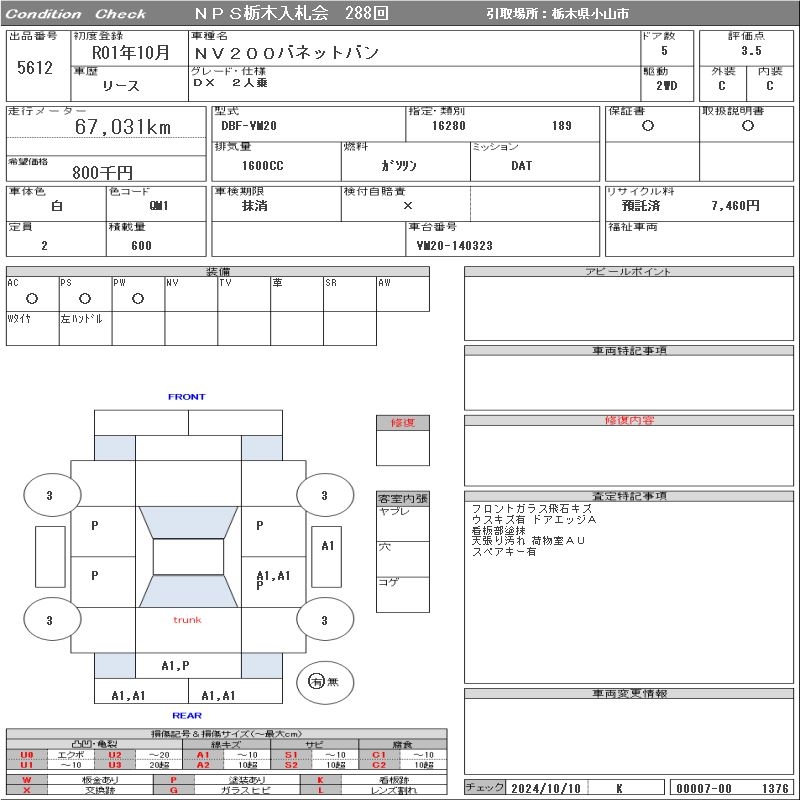Viewport: 800px width, 800px height.
Task: Select the 修復 box label
Action: click(403, 422)
